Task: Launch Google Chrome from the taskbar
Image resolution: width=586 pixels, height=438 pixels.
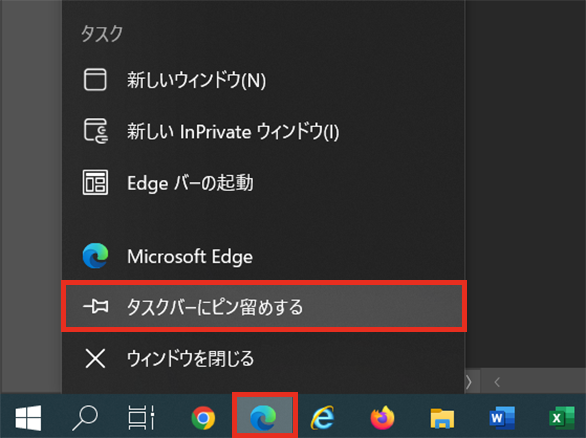Action: [x=203, y=417]
